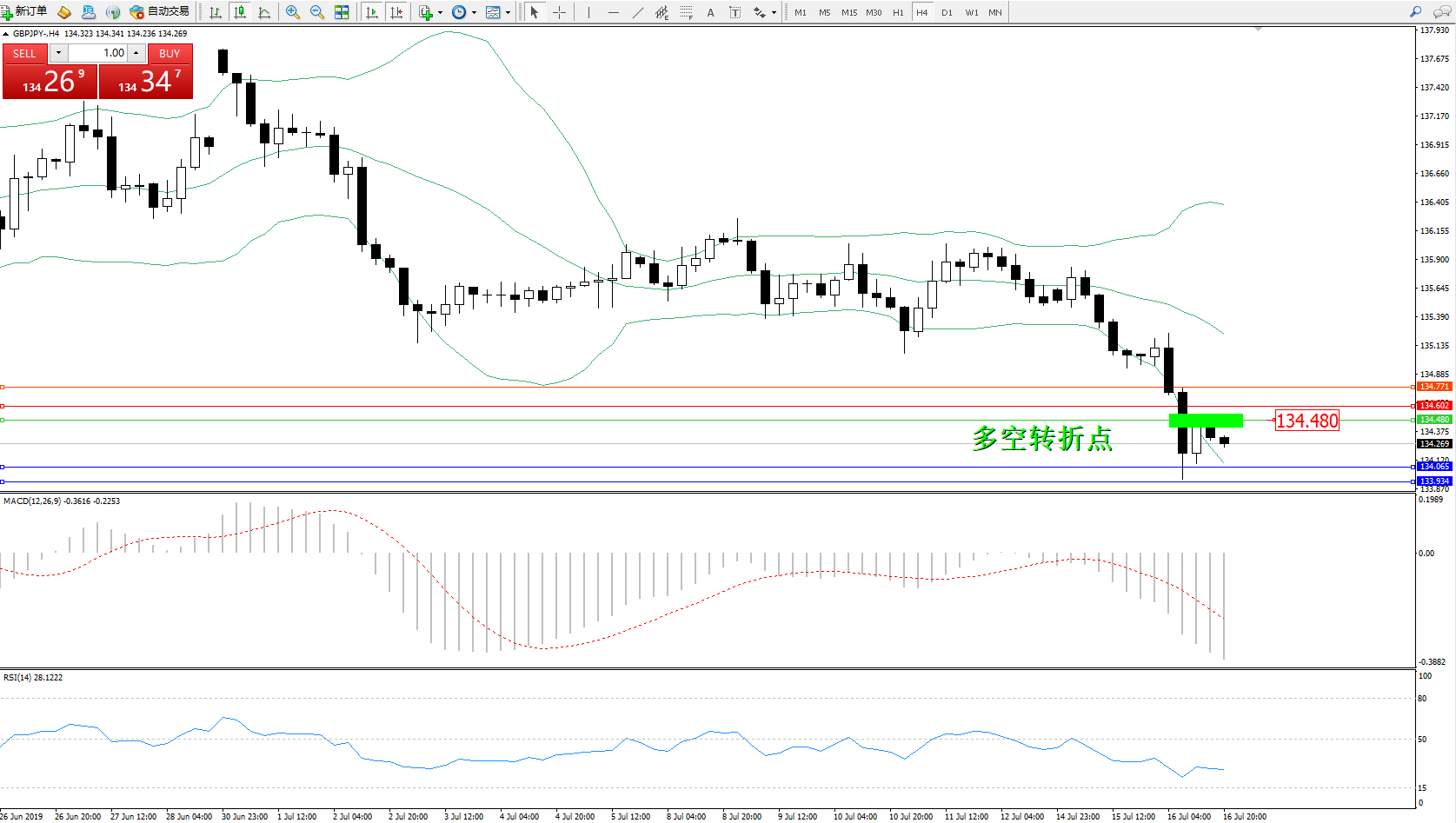Click the search magnifier at top right

click(1415, 12)
